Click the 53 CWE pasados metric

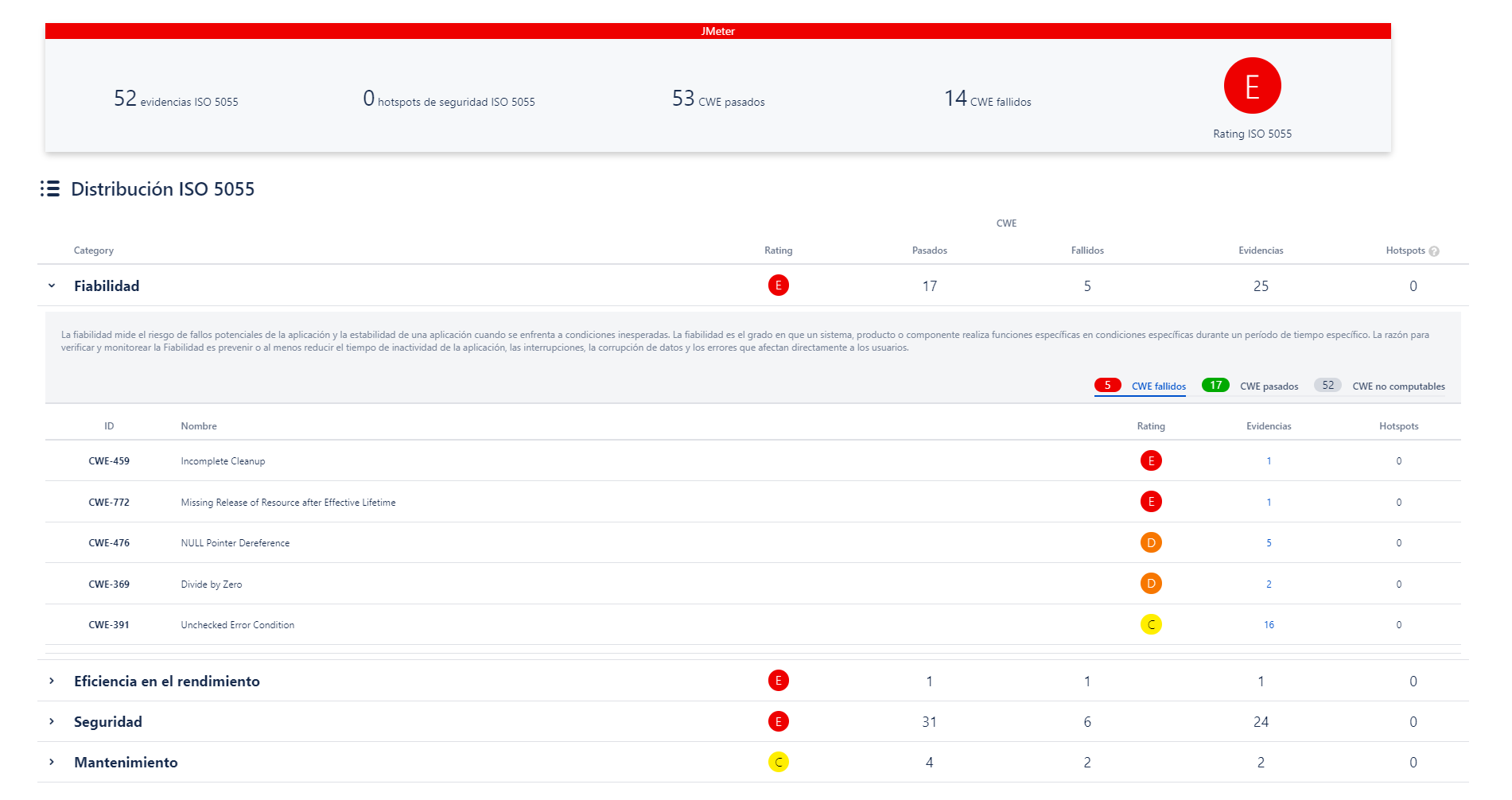(x=718, y=99)
